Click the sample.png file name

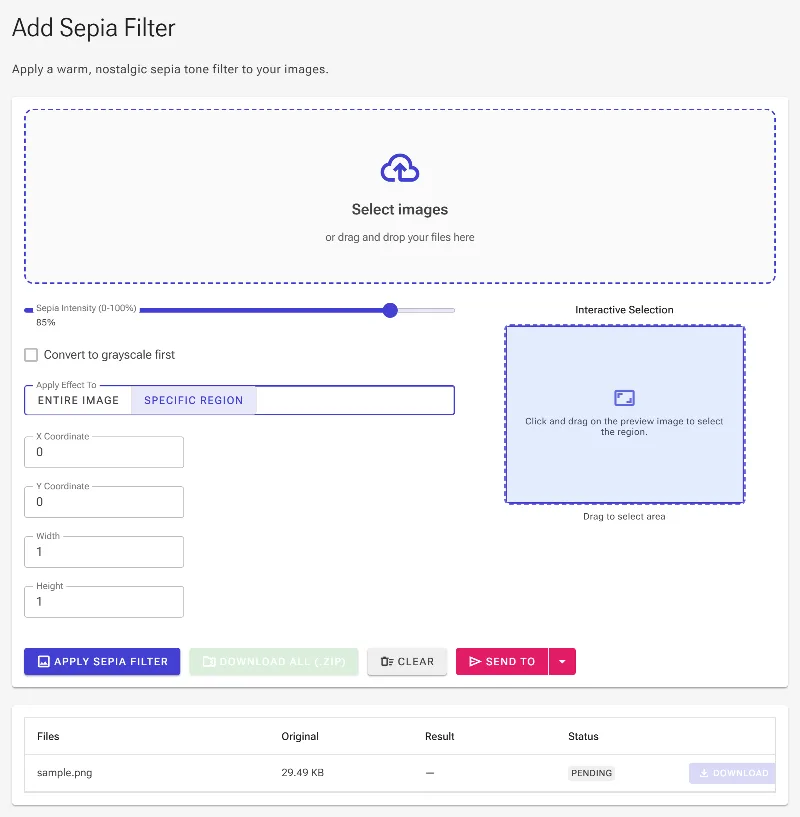pyautogui.click(x=65, y=773)
